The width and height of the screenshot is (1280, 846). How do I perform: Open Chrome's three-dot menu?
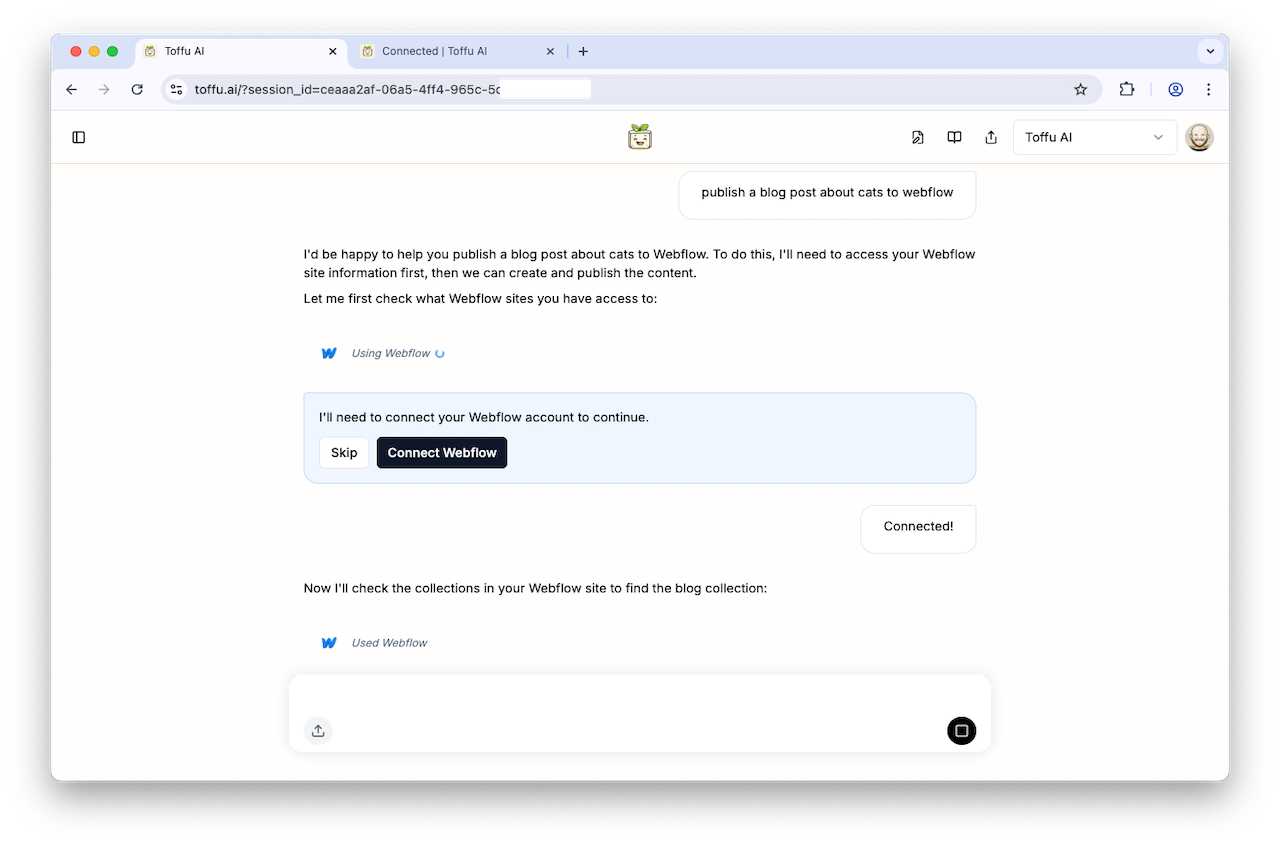[1209, 89]
